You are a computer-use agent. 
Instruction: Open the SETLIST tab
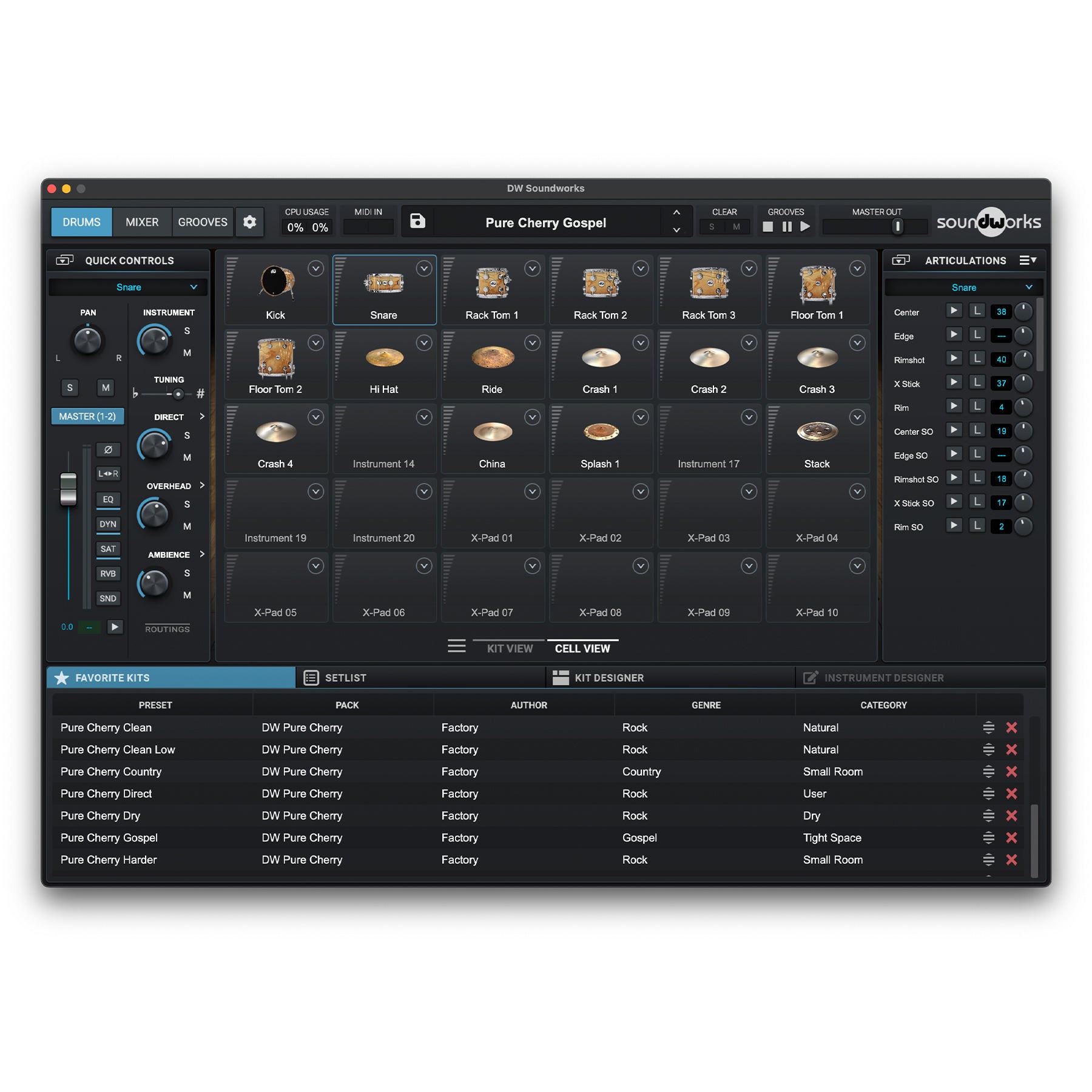pos(420,678)
